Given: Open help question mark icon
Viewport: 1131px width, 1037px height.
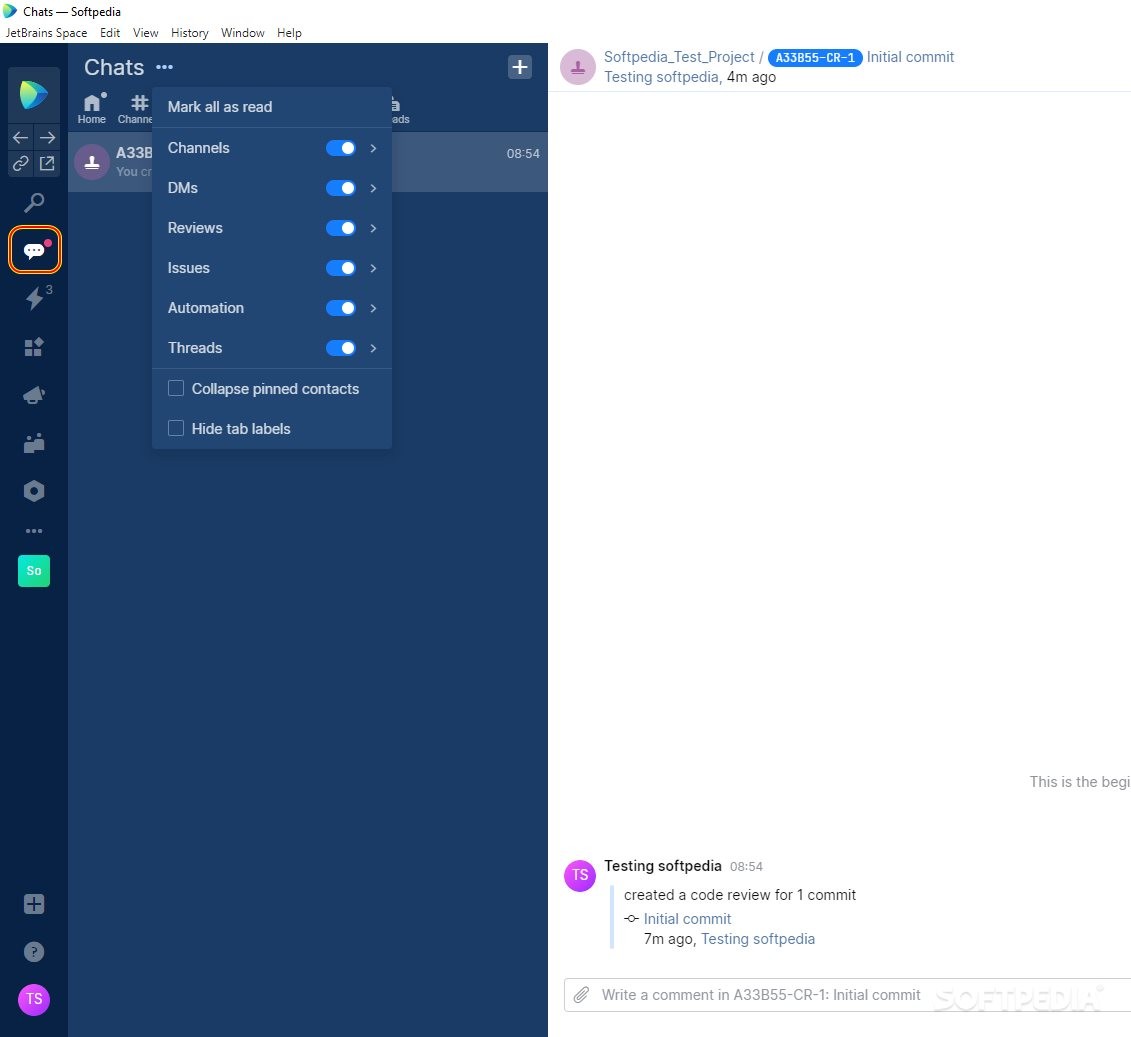Looking at the screenshot, I should point(34,952).
